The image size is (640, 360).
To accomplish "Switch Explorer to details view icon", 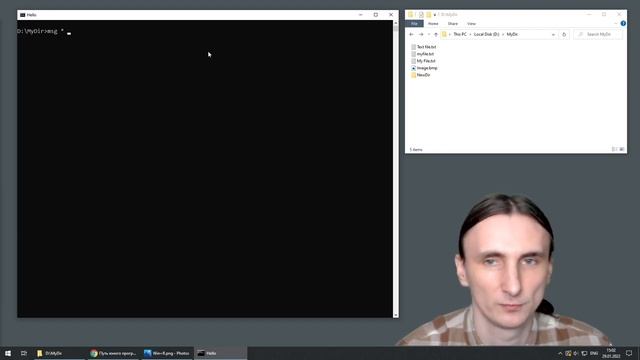I will pyautogui.click(x=614, y=149).
